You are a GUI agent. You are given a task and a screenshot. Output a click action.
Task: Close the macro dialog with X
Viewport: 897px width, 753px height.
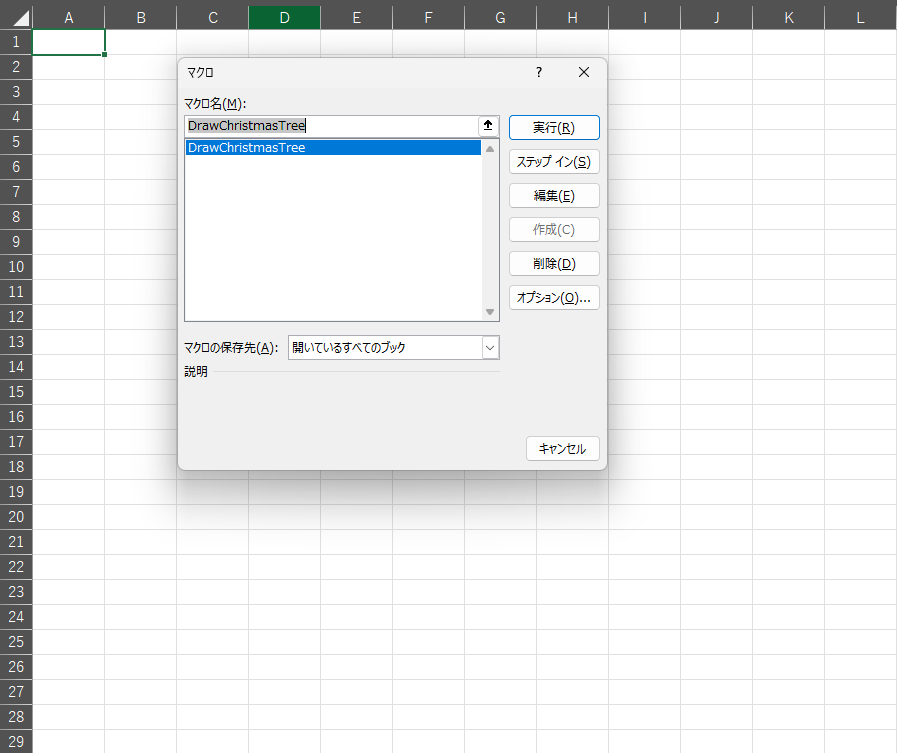584,72
